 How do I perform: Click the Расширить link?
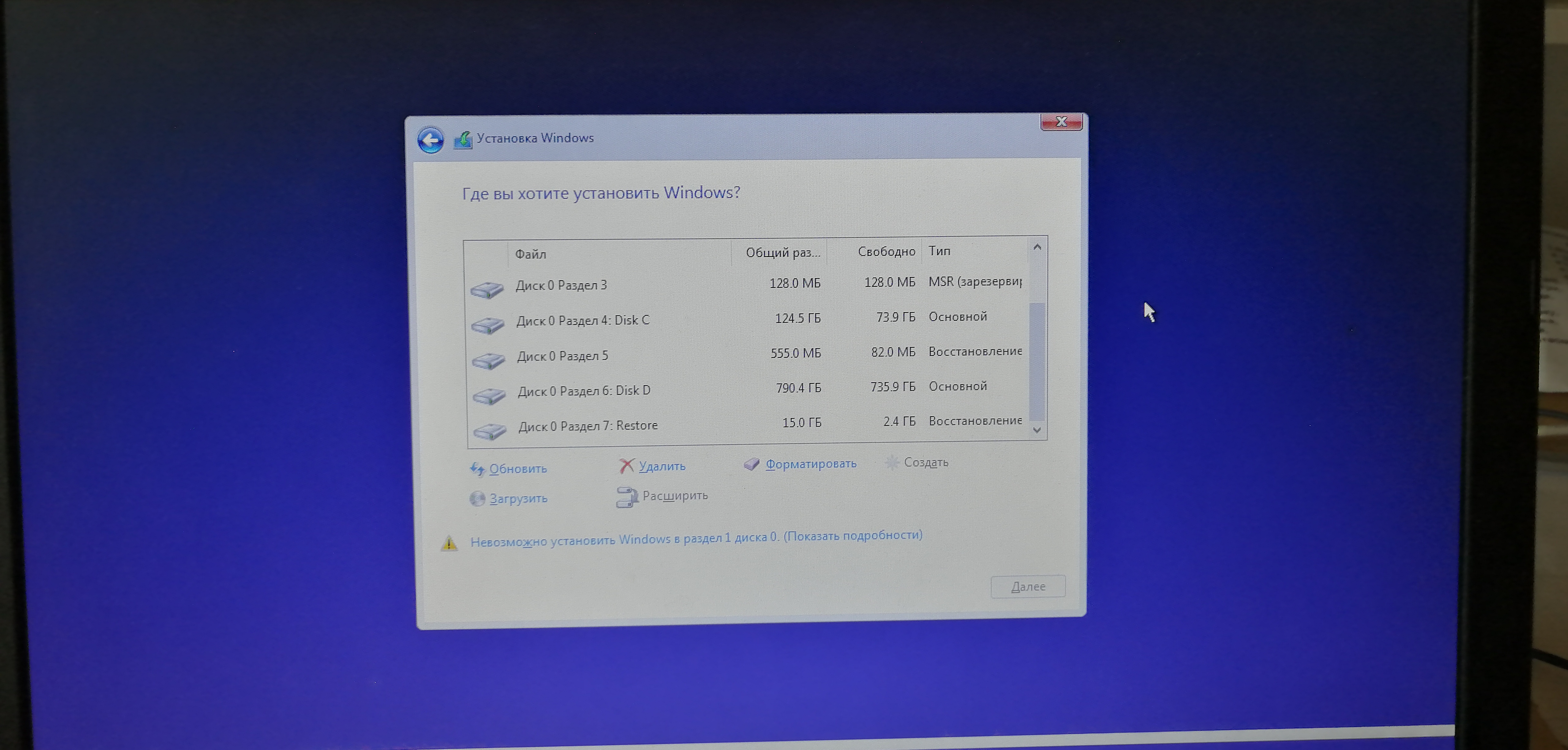675,495
